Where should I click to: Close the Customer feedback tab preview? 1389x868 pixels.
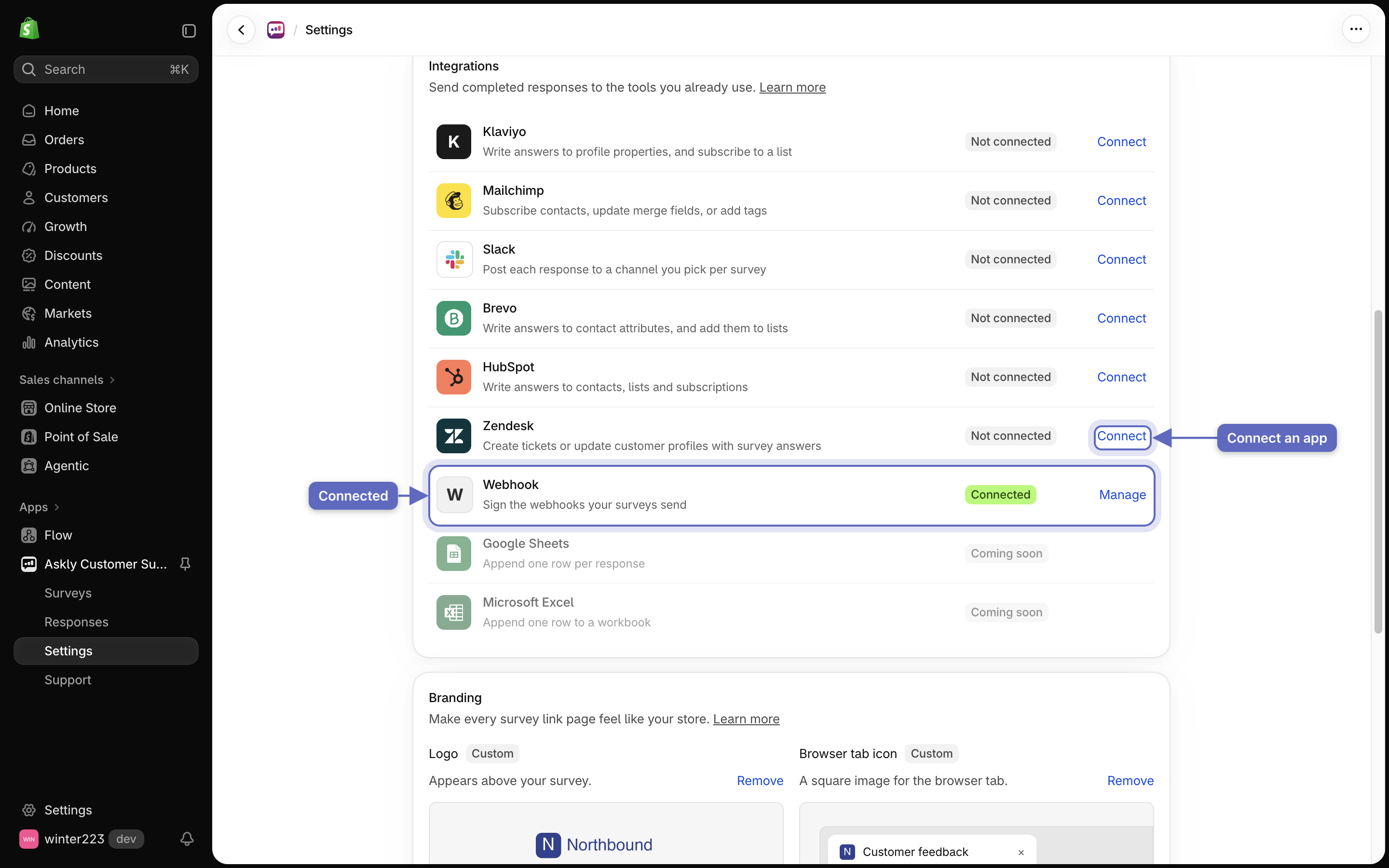[x=1021, y=853]
